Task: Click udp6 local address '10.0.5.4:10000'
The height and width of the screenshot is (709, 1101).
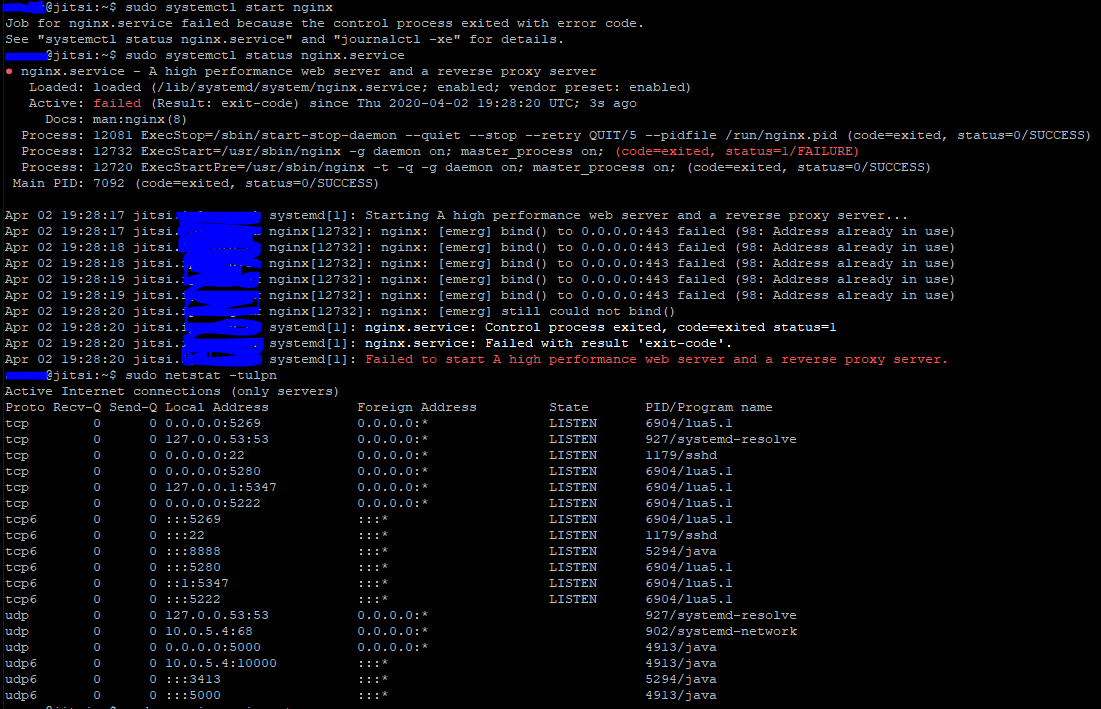Action: pyautogui.click(x=220, y=663)
